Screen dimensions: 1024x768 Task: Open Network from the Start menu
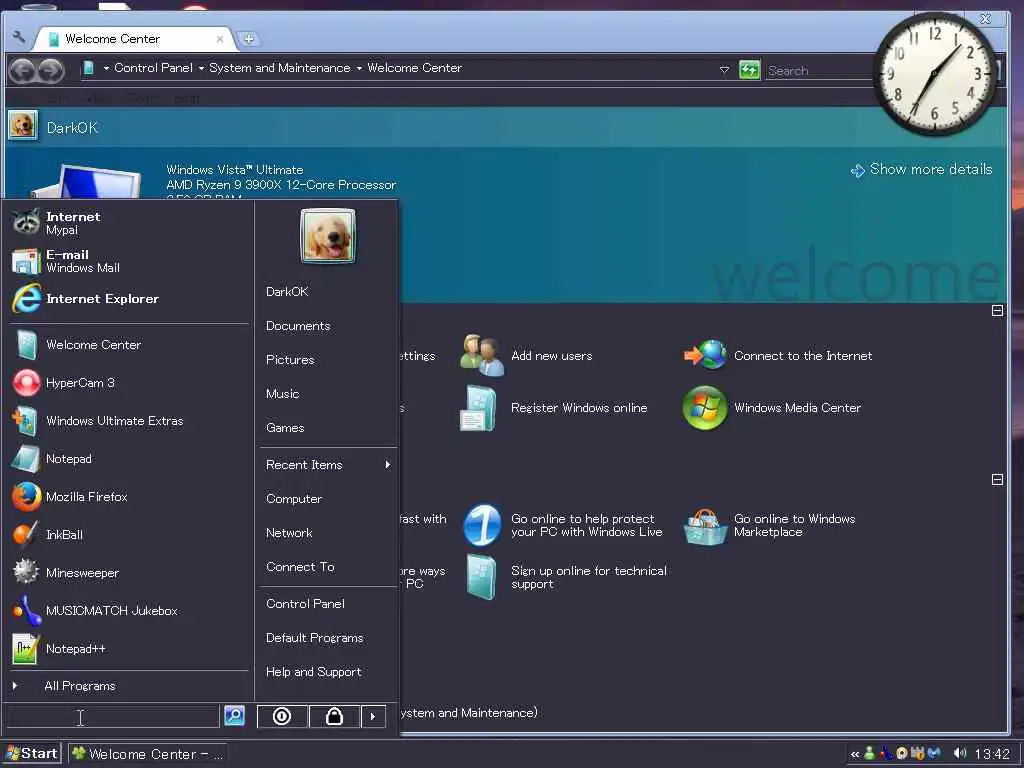point(289,533)
